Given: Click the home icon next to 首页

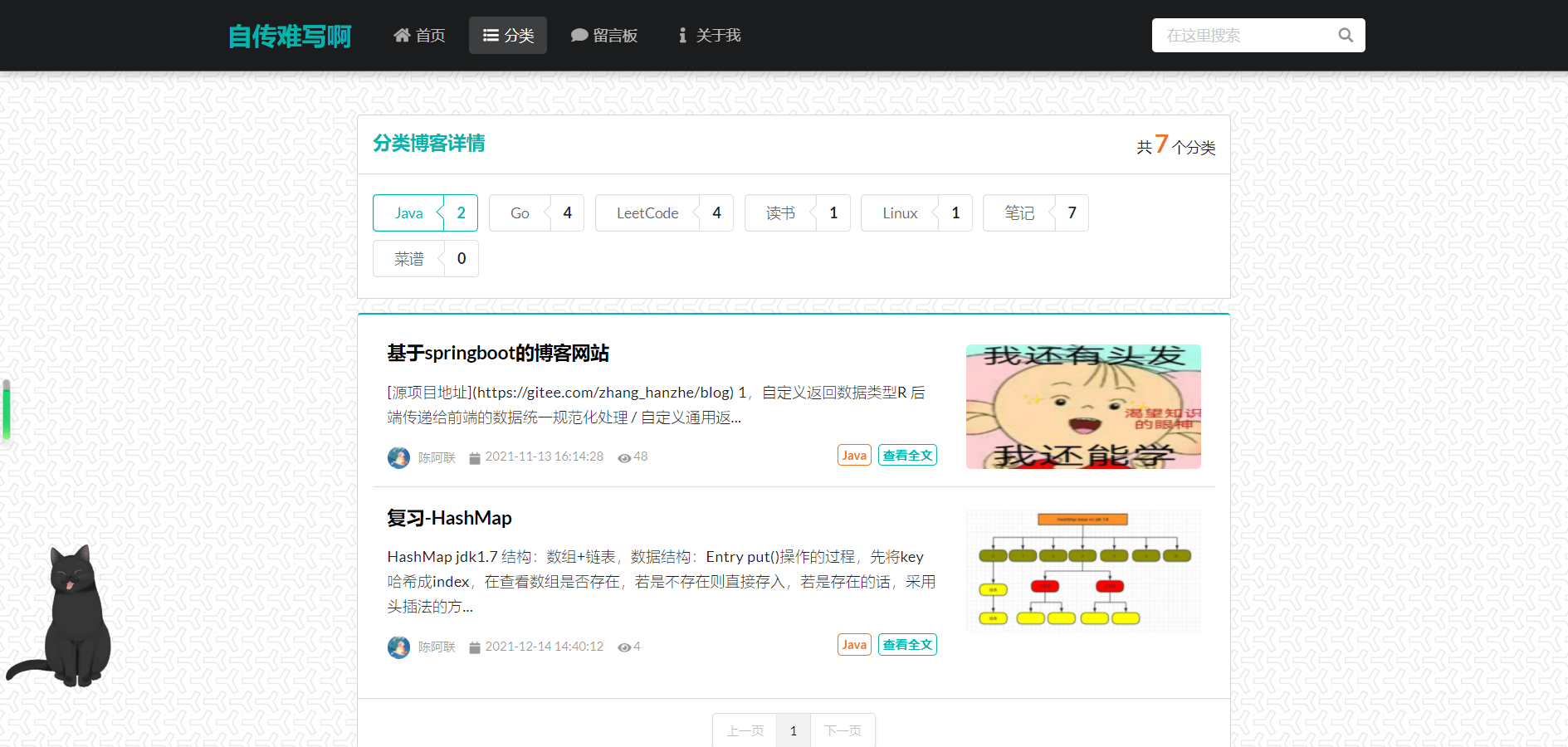Looking at the screenshot, I should pos(402,35).
